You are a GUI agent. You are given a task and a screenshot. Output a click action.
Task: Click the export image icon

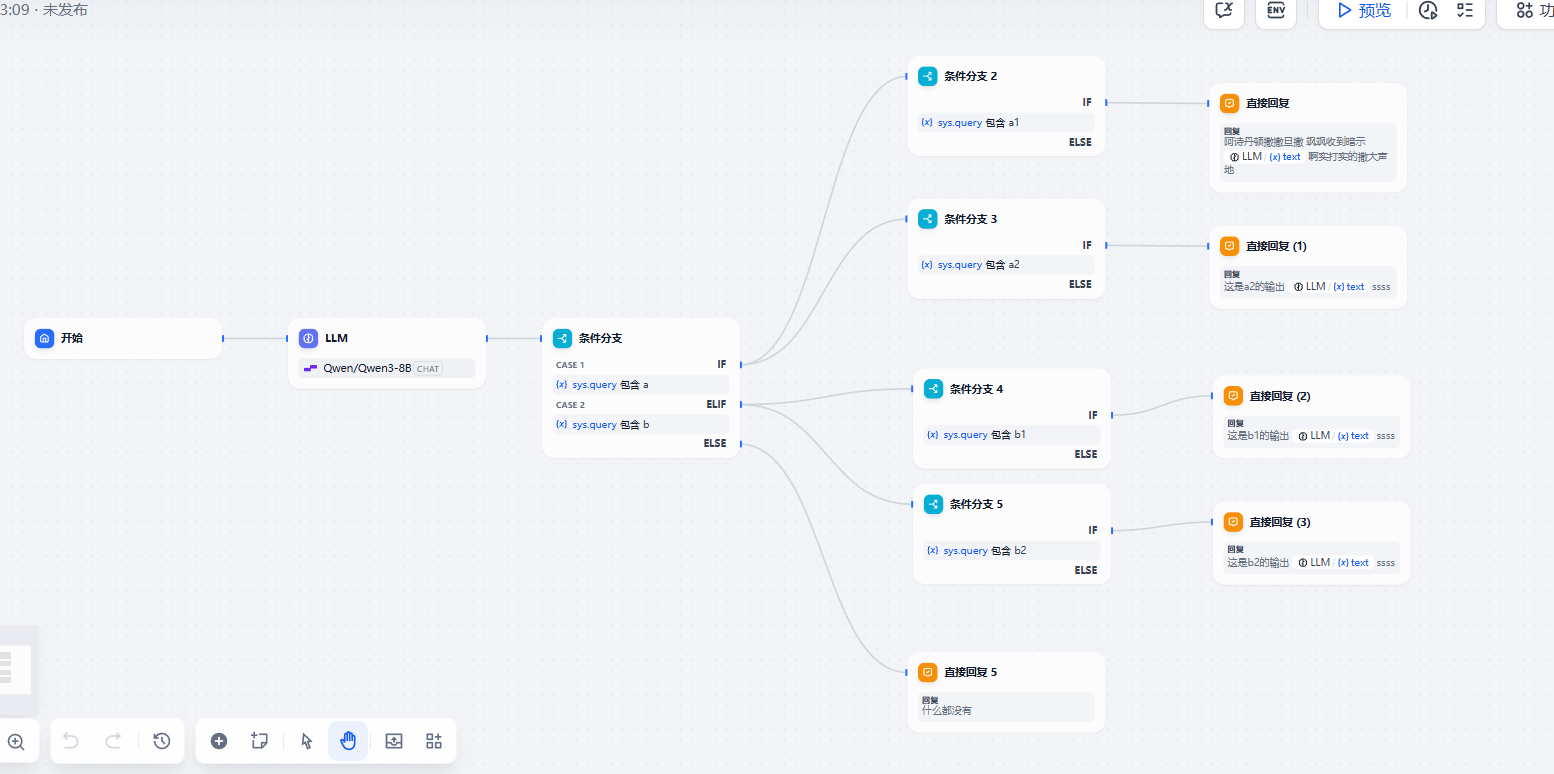point(394,741)
